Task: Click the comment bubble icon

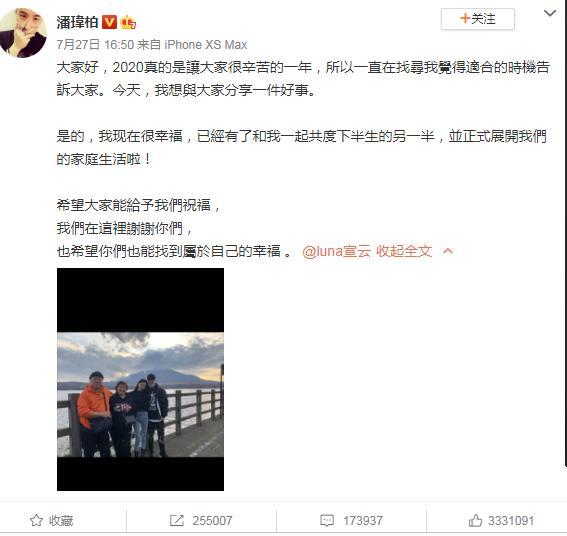Action: (x=327, y=520)
